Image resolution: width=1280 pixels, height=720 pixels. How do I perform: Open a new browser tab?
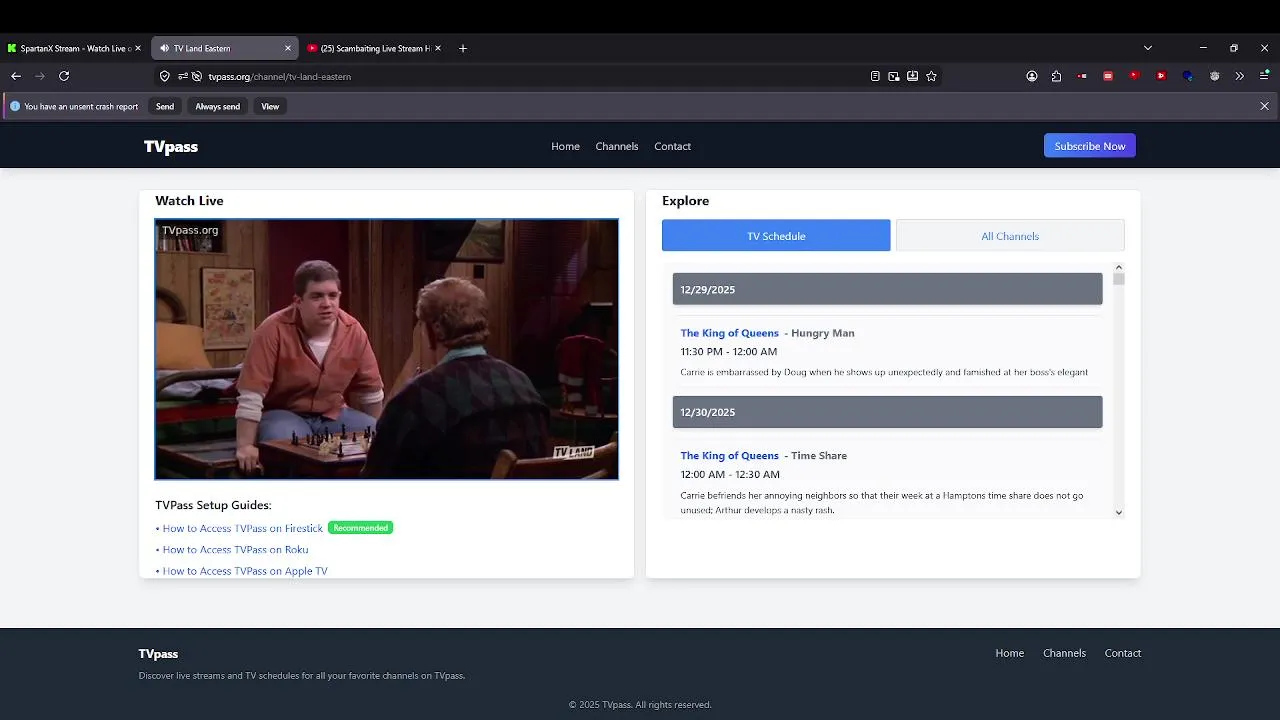(x=462, y=48)
